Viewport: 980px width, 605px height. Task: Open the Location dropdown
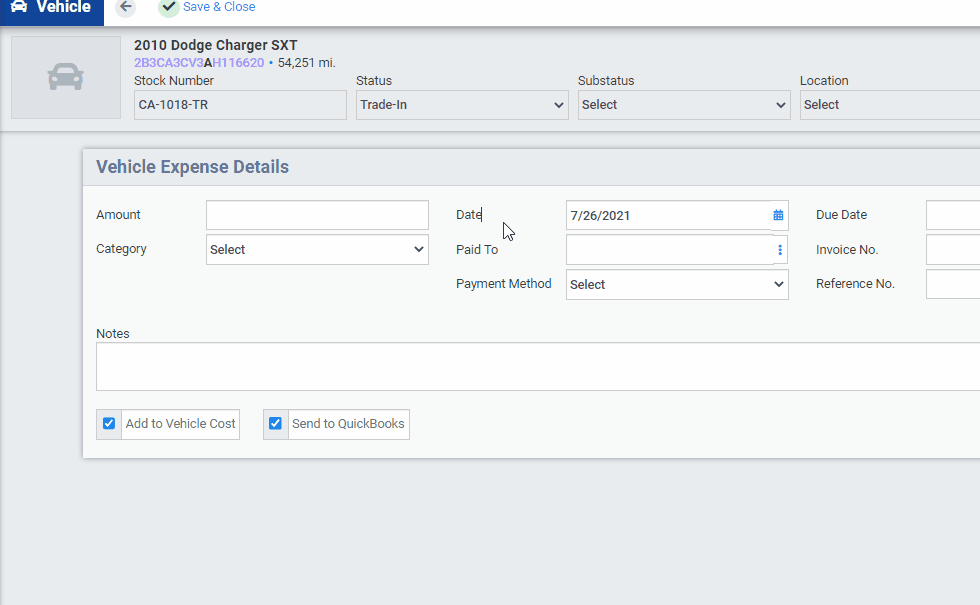click(888, 105)
